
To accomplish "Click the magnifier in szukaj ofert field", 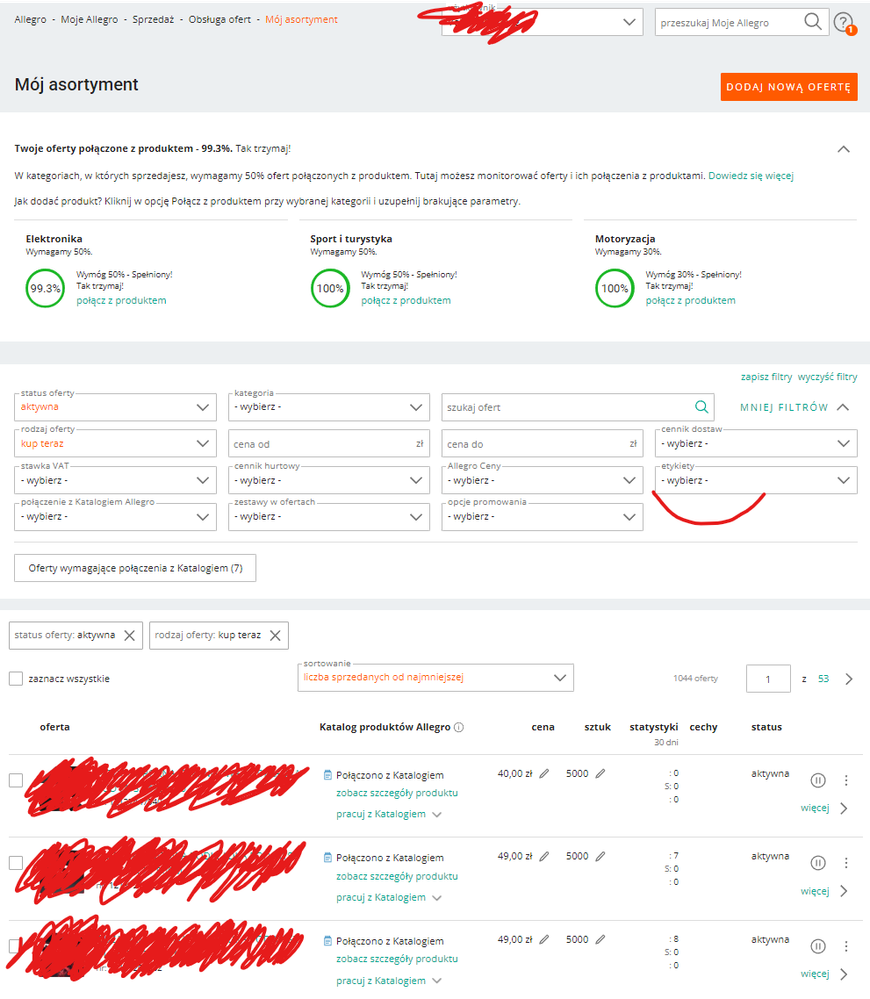I will tap(702, 407).
